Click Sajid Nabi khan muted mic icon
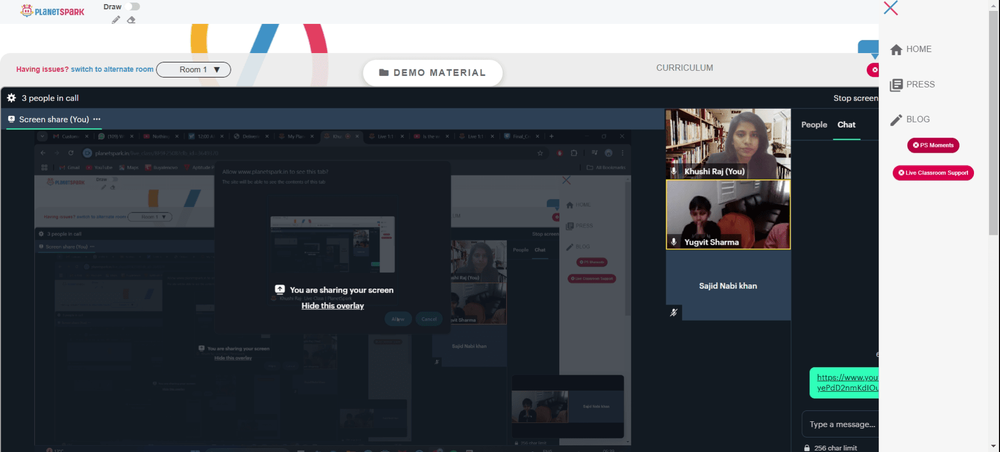The image size is (1000, 452). coord(673,313)
